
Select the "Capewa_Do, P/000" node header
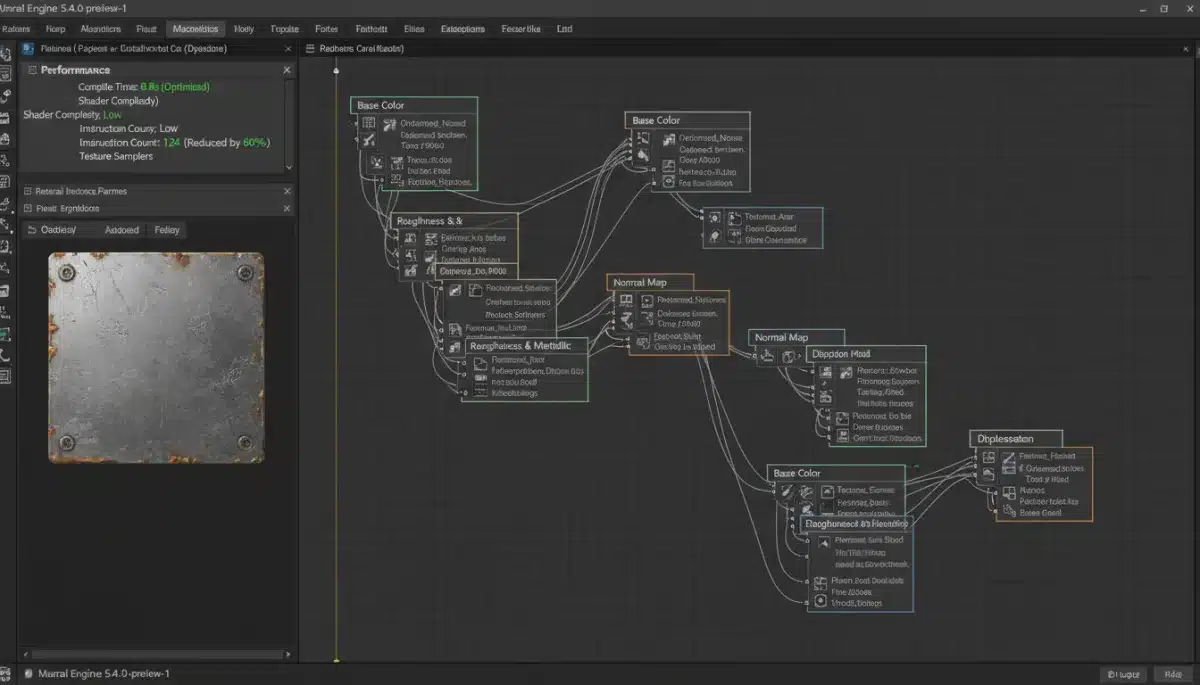(473, 270)
